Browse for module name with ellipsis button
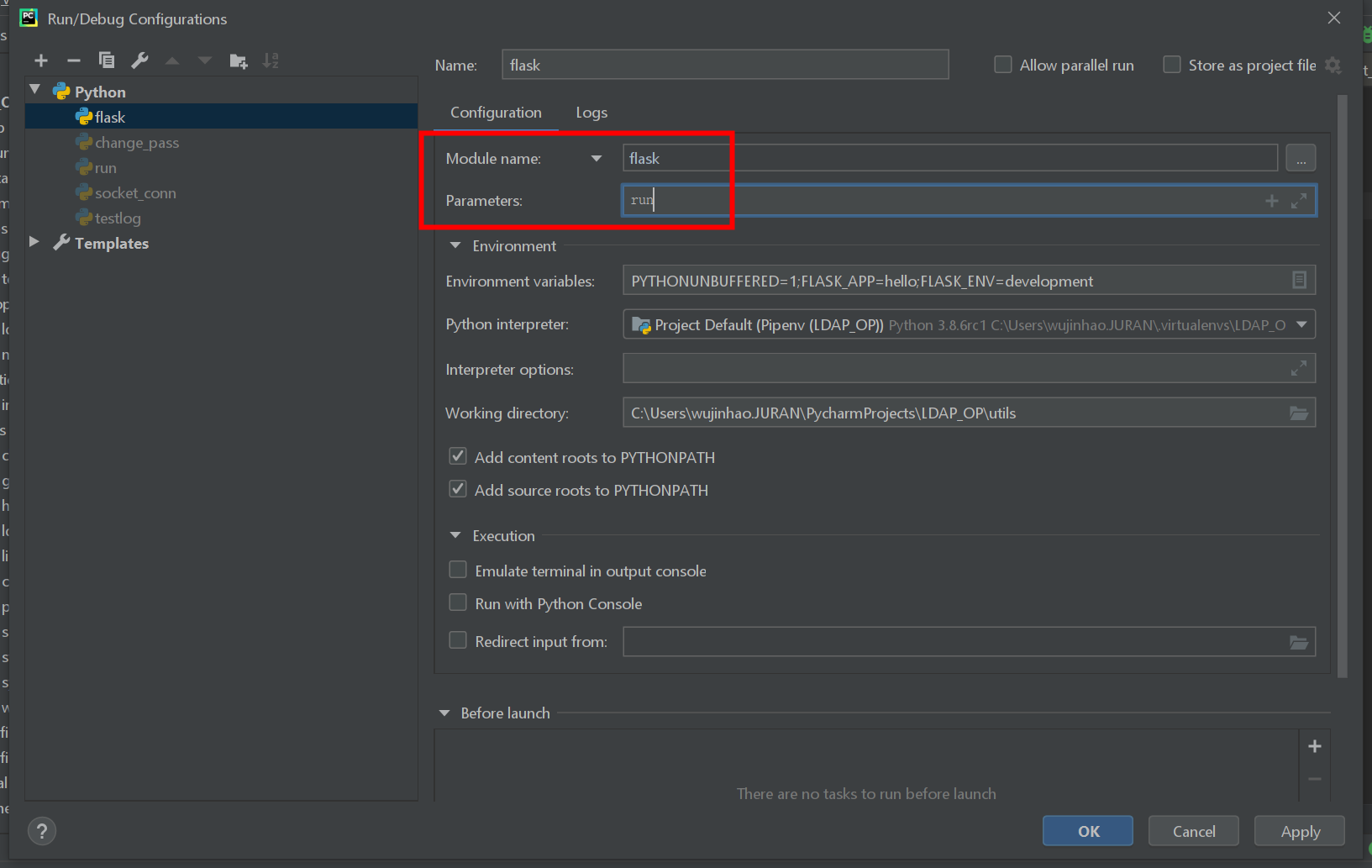The height and width of the screenshot is (868, 1372). tap(1301, 158)
